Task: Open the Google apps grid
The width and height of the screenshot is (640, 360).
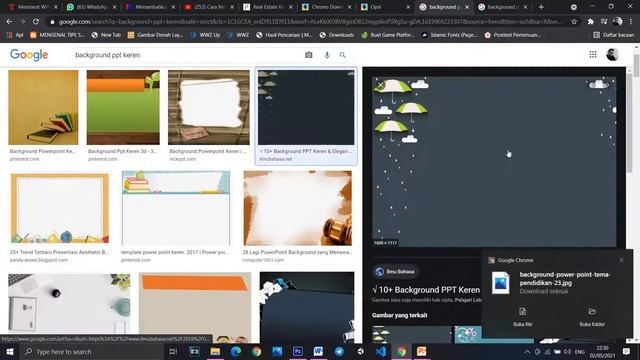Action: click(593, 54)
